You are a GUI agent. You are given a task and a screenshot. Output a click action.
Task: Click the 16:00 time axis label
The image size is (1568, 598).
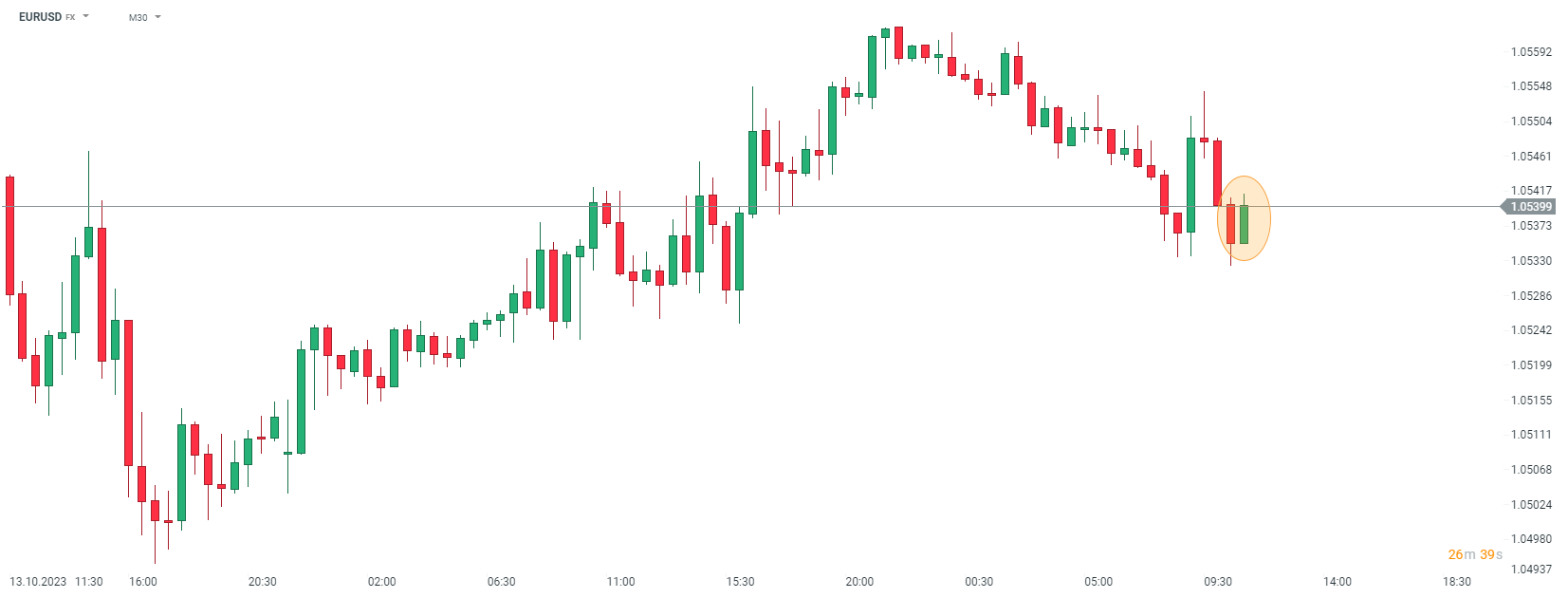[143, 581]
